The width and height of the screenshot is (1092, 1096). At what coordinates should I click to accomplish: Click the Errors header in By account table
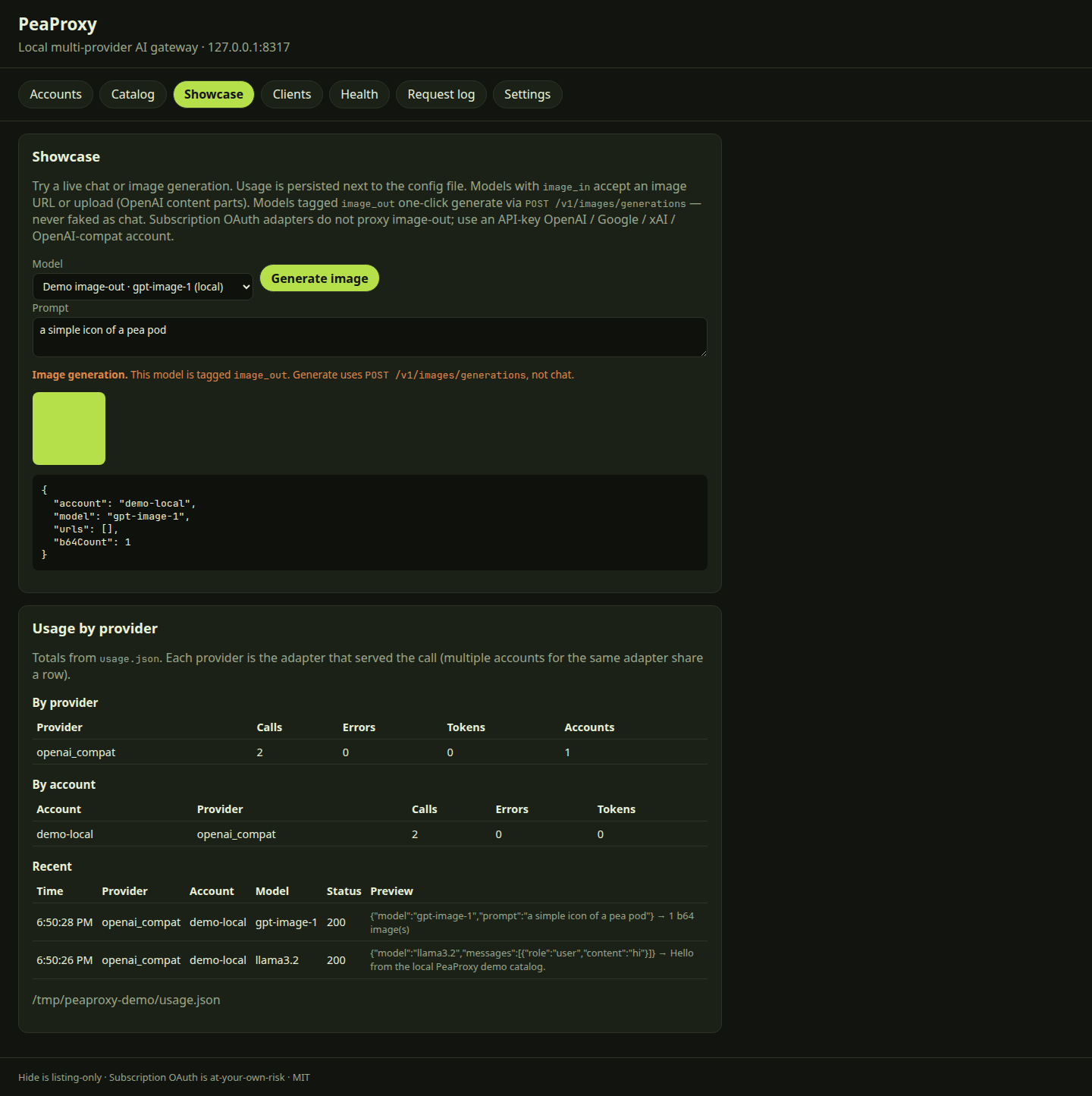click(512, 809)
